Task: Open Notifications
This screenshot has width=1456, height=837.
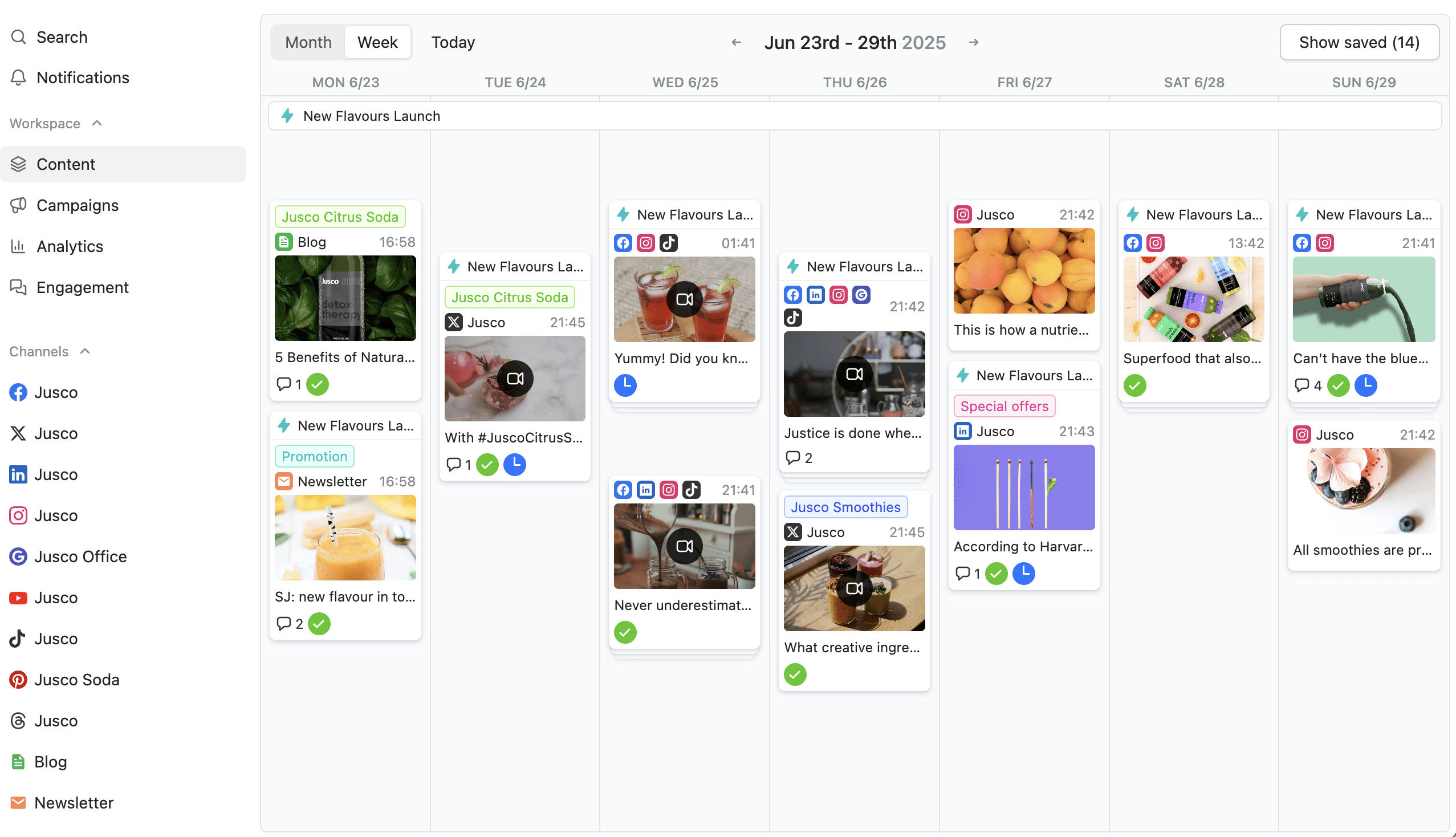Action: tap(83, 78)
